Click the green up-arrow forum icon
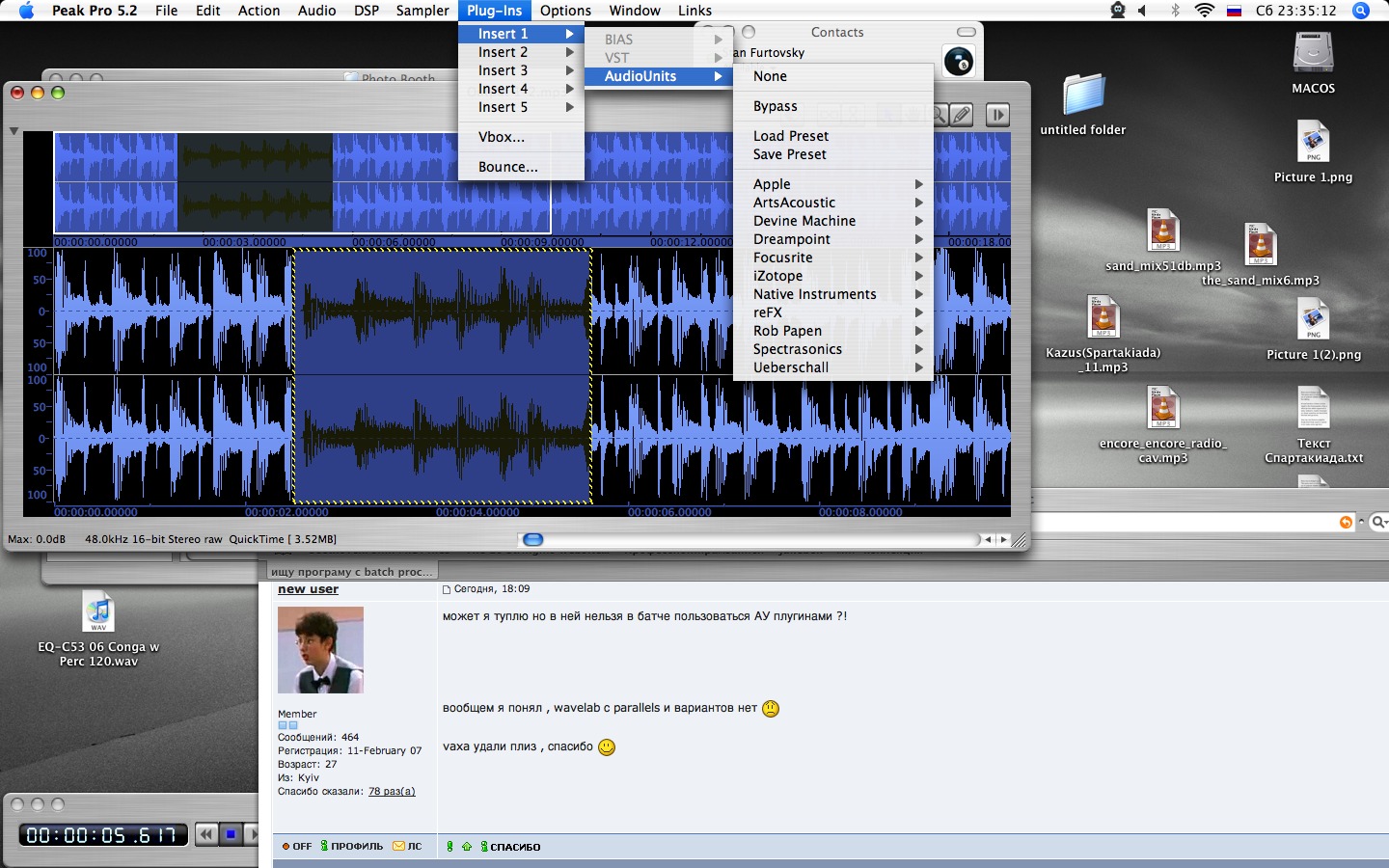The height and width of the screenshot is (868, 1389). click(x=467, y=847)
